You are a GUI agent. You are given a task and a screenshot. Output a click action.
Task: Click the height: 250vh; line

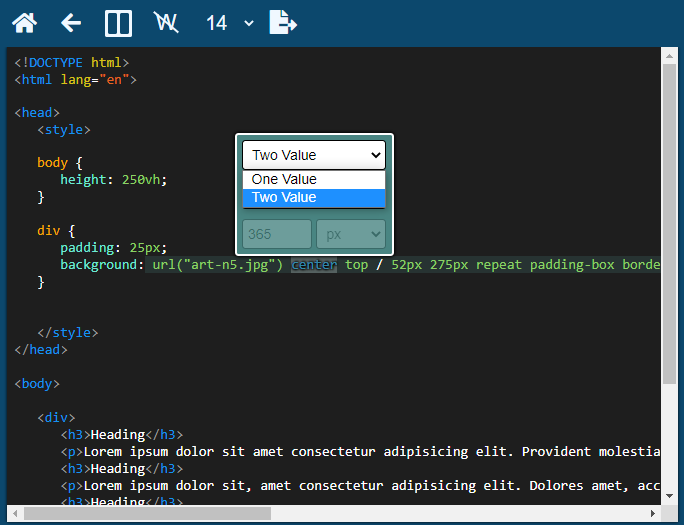point(114,180)
